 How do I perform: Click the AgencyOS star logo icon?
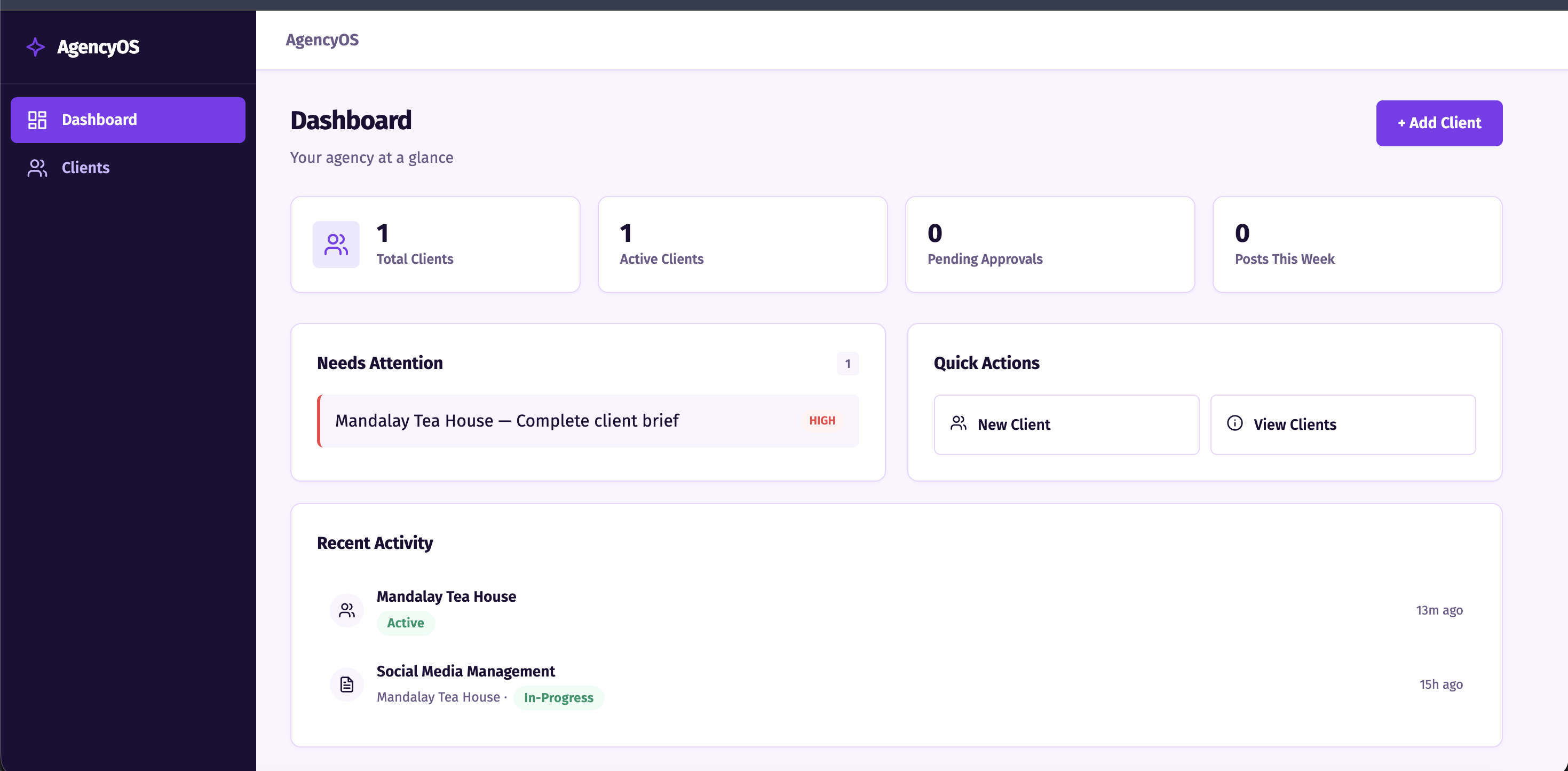coord(36,47)
